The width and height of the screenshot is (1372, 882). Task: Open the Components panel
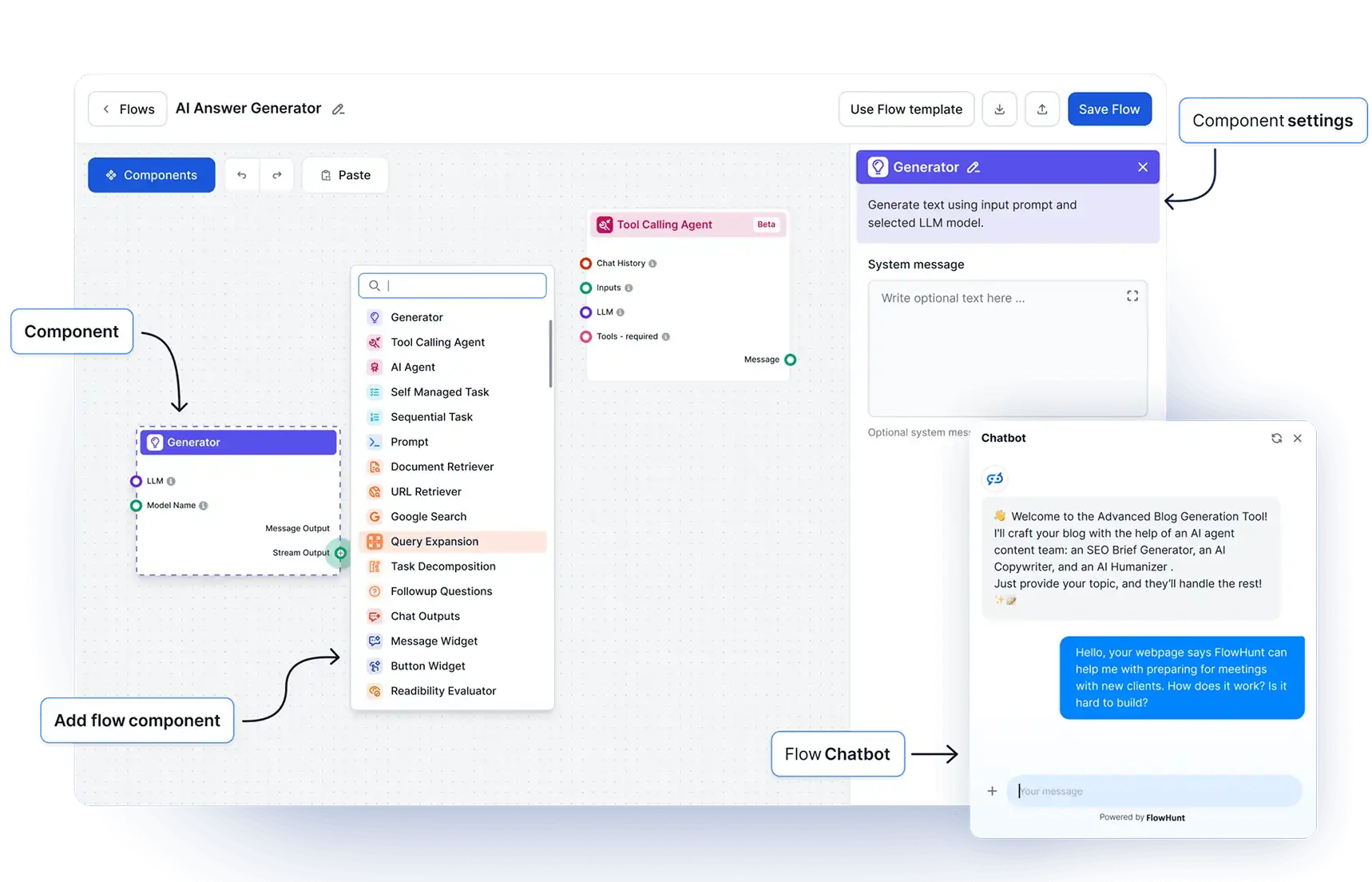tap(151, 174)
